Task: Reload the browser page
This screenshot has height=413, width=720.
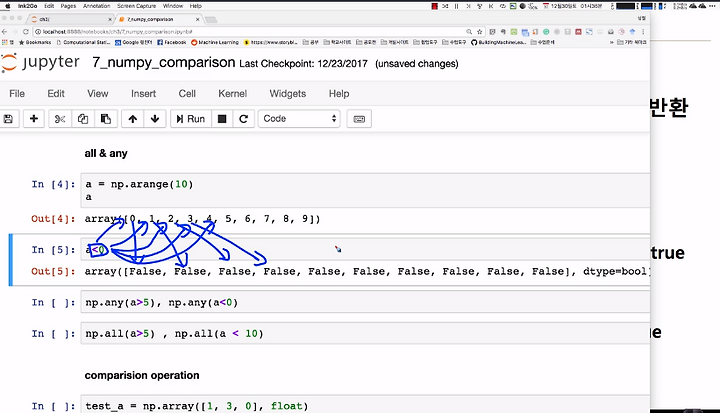Action: pos(26,32)
